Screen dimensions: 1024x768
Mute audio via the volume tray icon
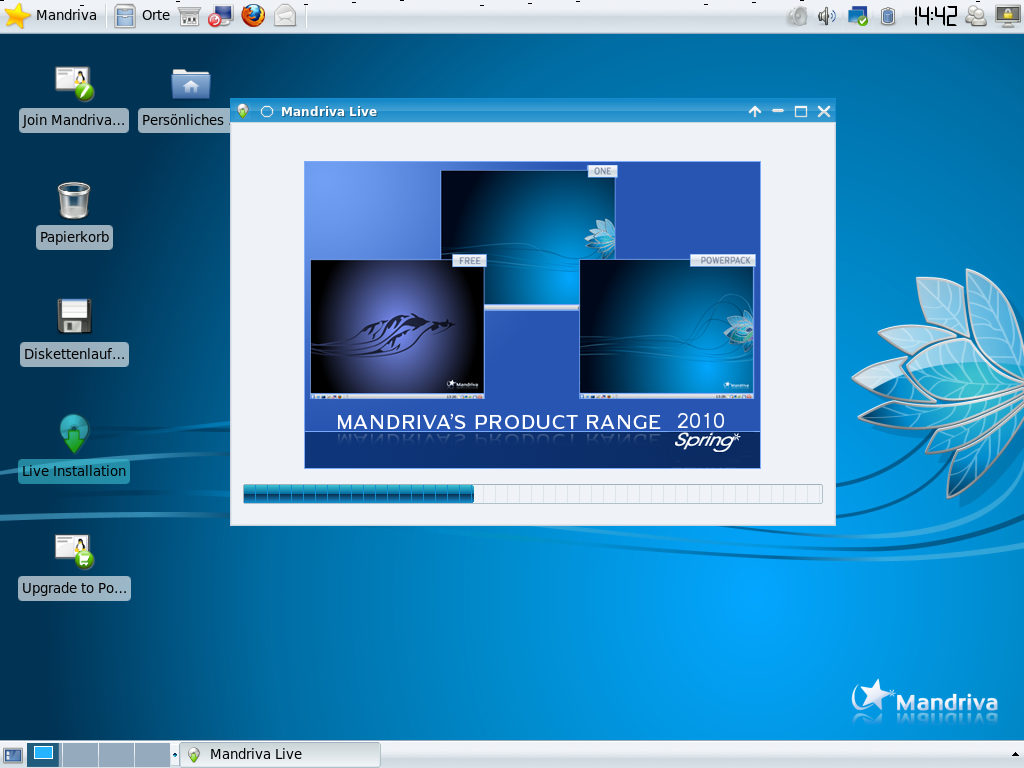pyautogui.click(x=826, y=15)
